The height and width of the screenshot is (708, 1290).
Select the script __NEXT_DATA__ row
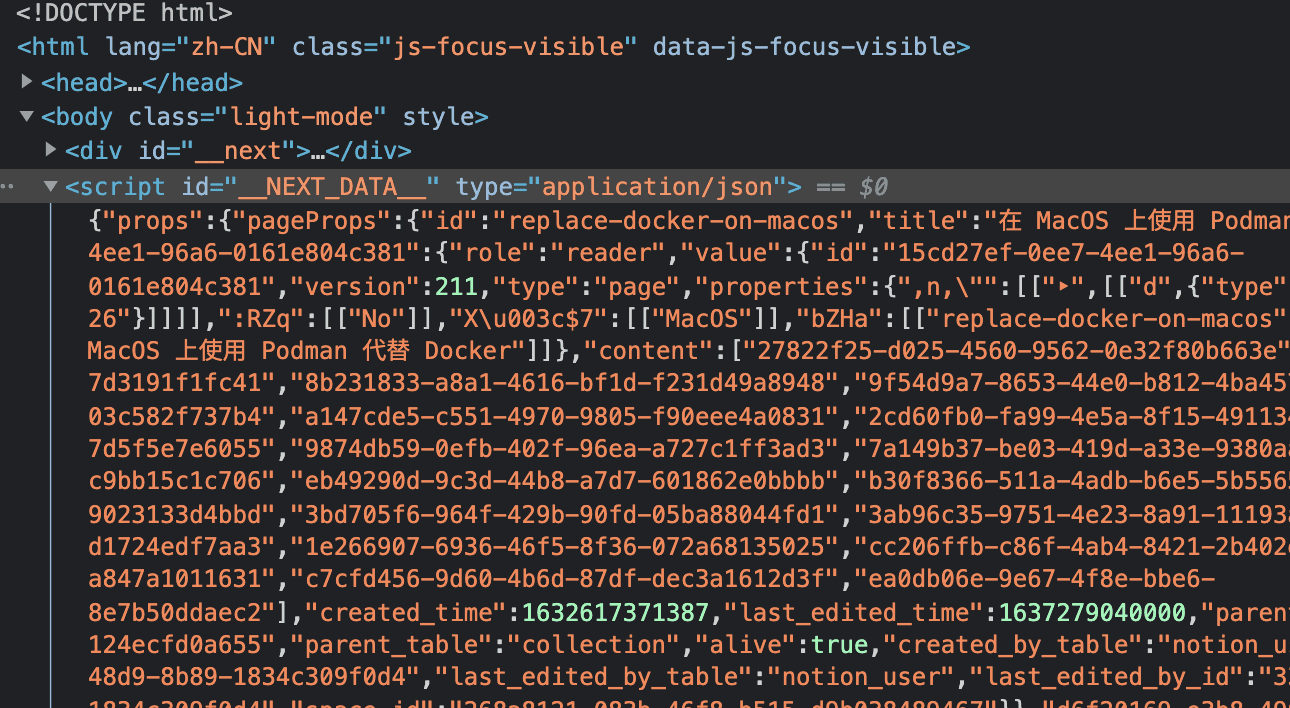click(x=645, y=186)
